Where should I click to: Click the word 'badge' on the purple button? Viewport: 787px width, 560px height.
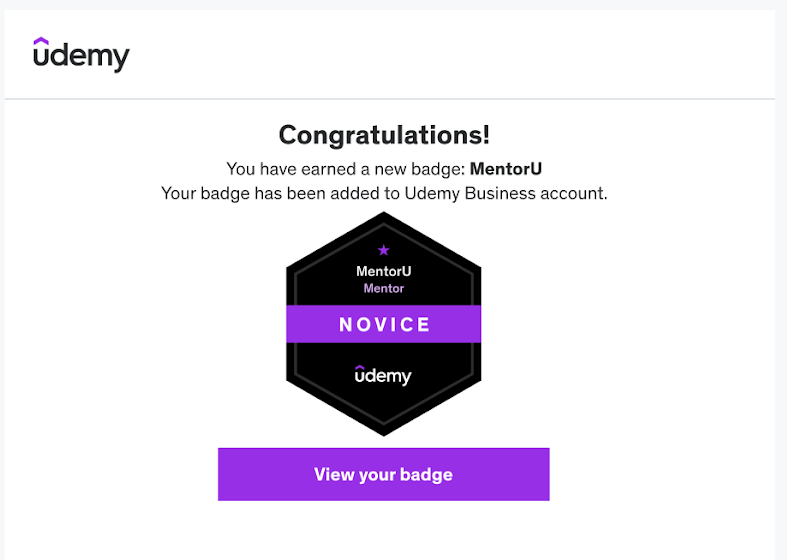pyautogui.click(x=425, y=474)
